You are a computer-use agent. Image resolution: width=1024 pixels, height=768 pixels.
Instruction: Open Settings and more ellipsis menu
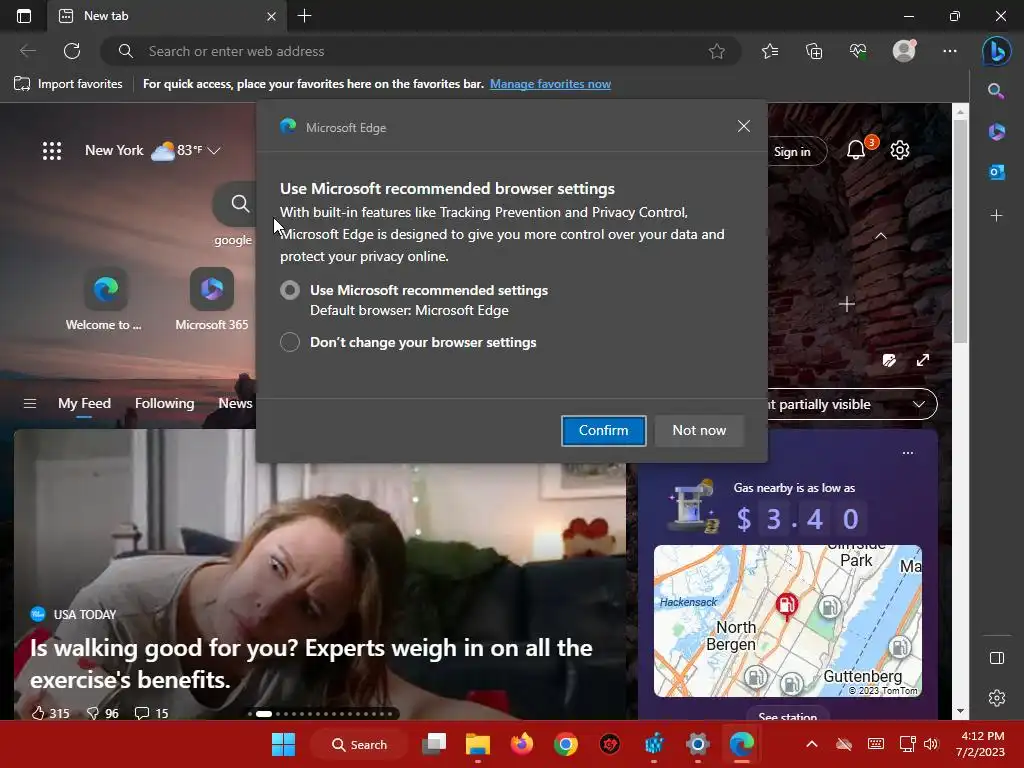pos(950,51)
